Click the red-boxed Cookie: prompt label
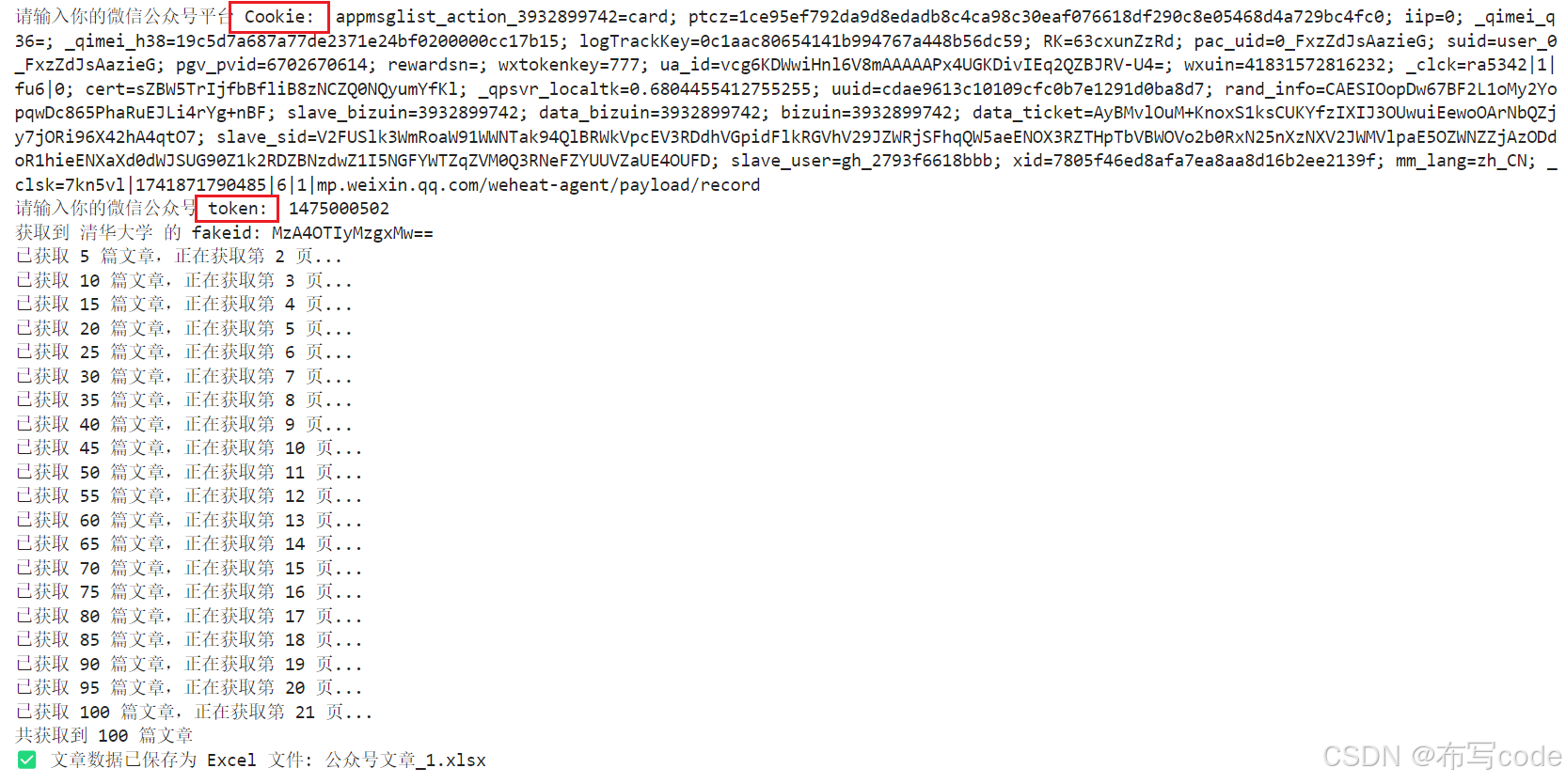 click(279, 17)
